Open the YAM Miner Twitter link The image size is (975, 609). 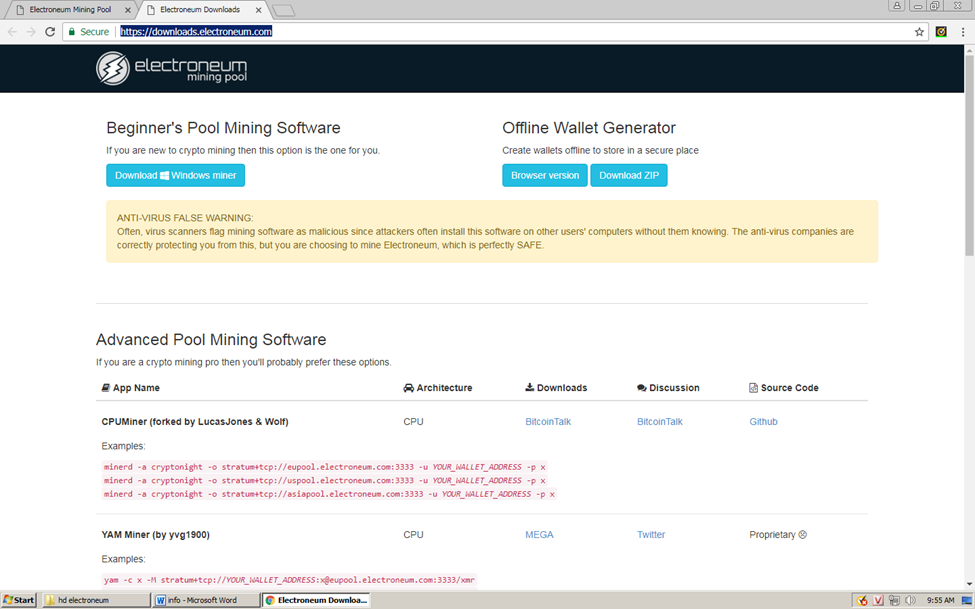tap(651, 535)
